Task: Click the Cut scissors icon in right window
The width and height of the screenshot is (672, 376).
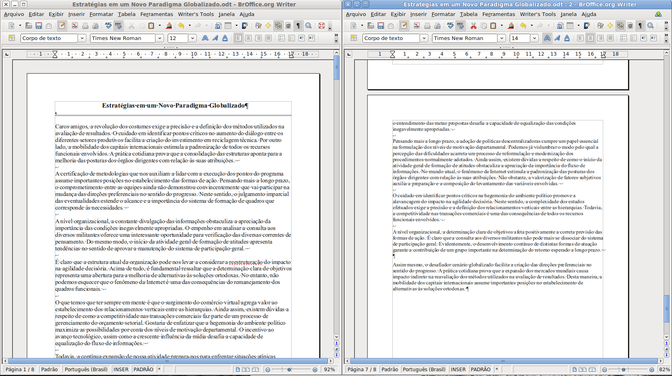Action: [473, 26]
